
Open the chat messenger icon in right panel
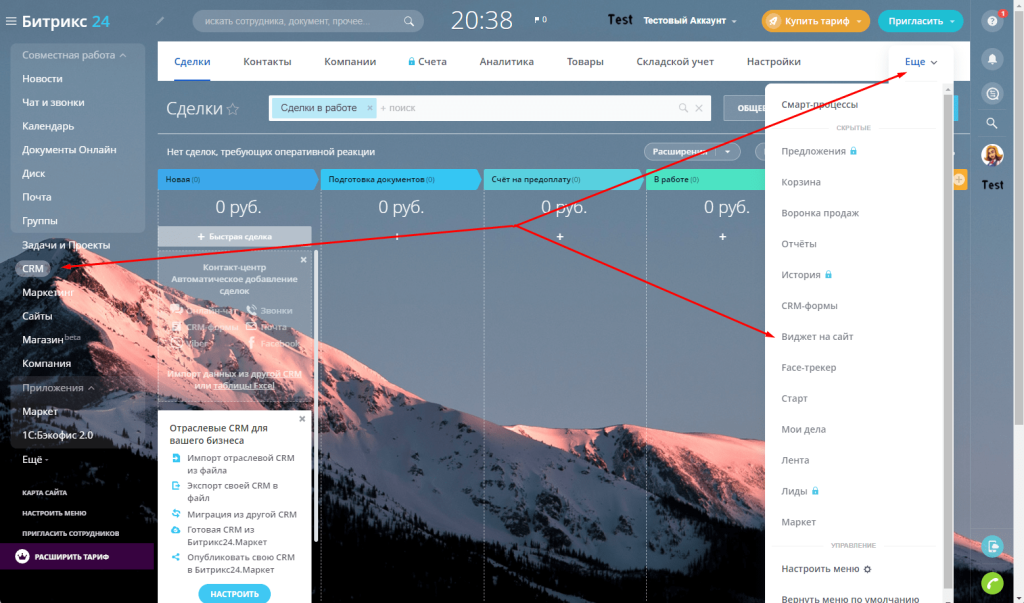[x=992, y=91]
